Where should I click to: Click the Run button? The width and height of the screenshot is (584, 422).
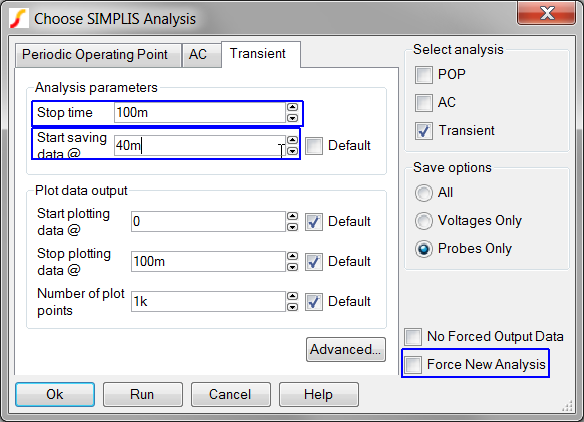[x=143, y=394]
